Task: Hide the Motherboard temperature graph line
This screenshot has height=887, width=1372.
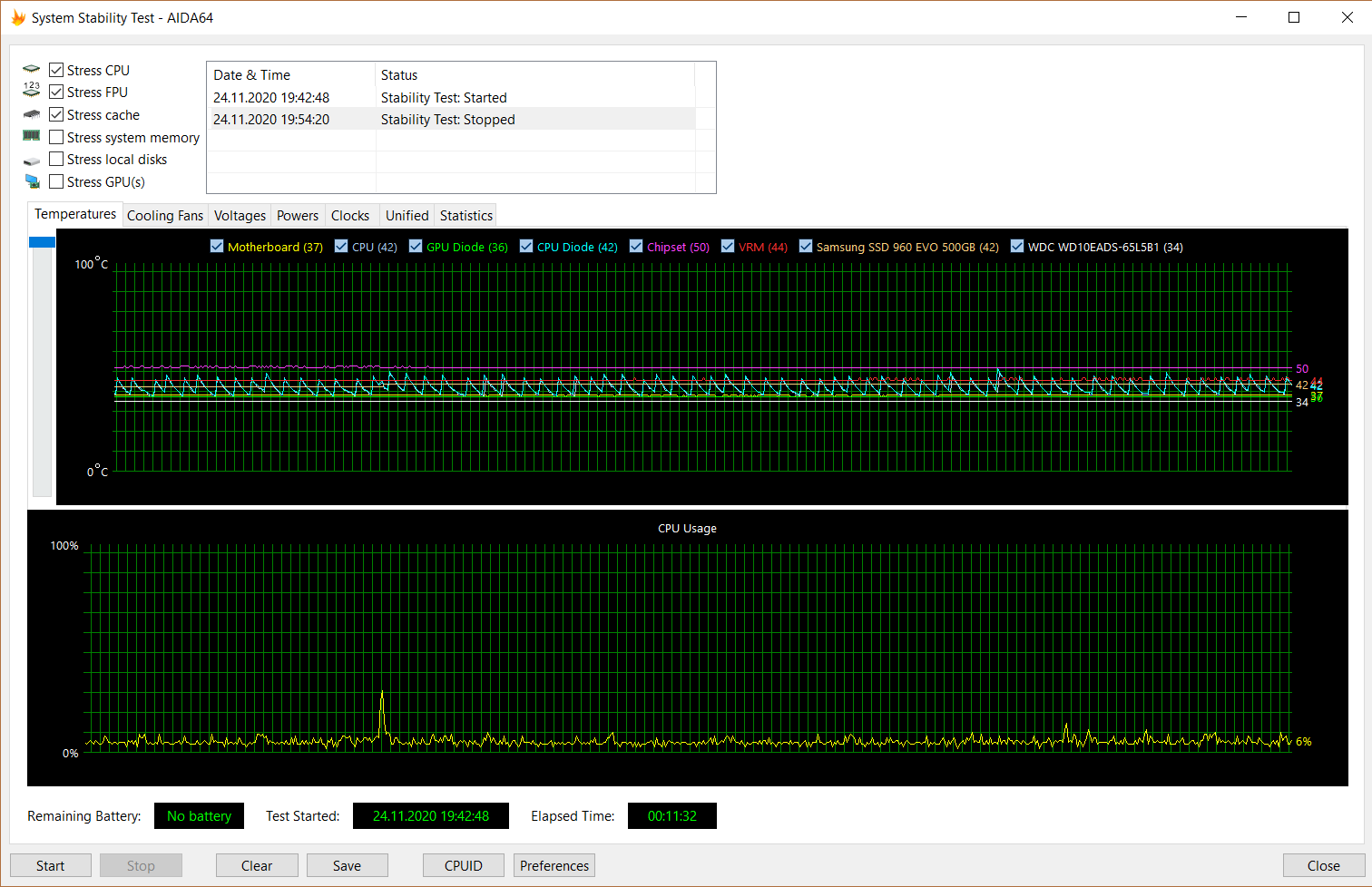Action: [x=217, y=246]
